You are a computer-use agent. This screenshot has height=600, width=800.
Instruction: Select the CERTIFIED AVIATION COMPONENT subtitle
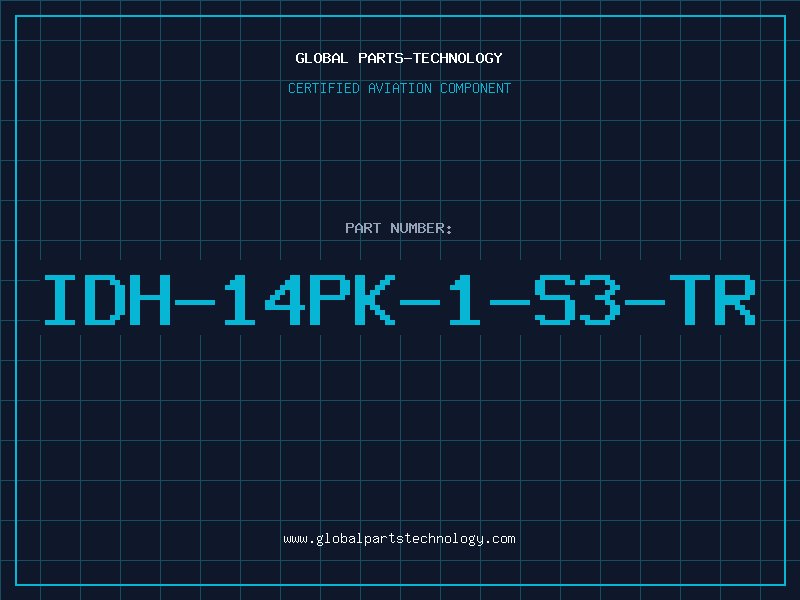(x=399, y=88)
